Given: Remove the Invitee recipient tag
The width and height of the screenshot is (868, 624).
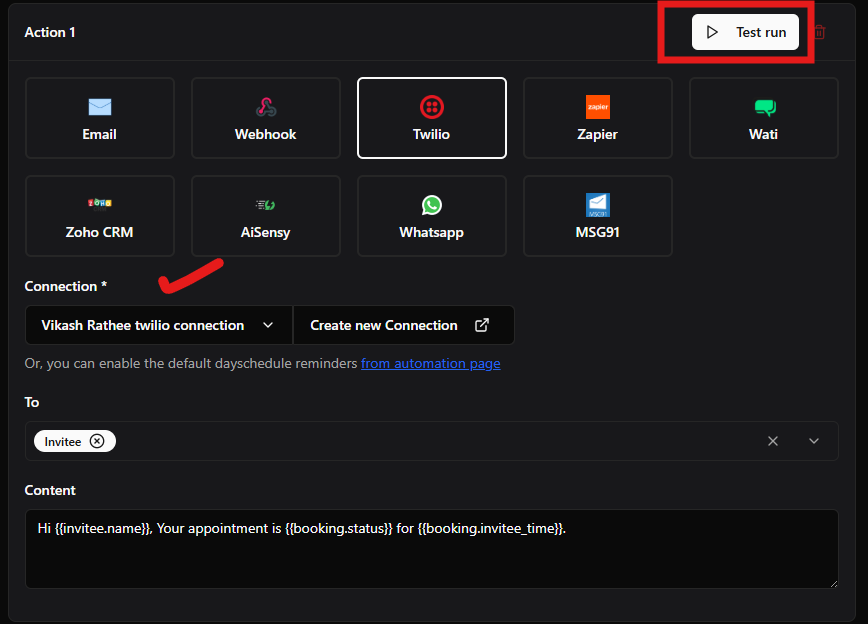Looking at the screenshot, I should pos(97,441).
